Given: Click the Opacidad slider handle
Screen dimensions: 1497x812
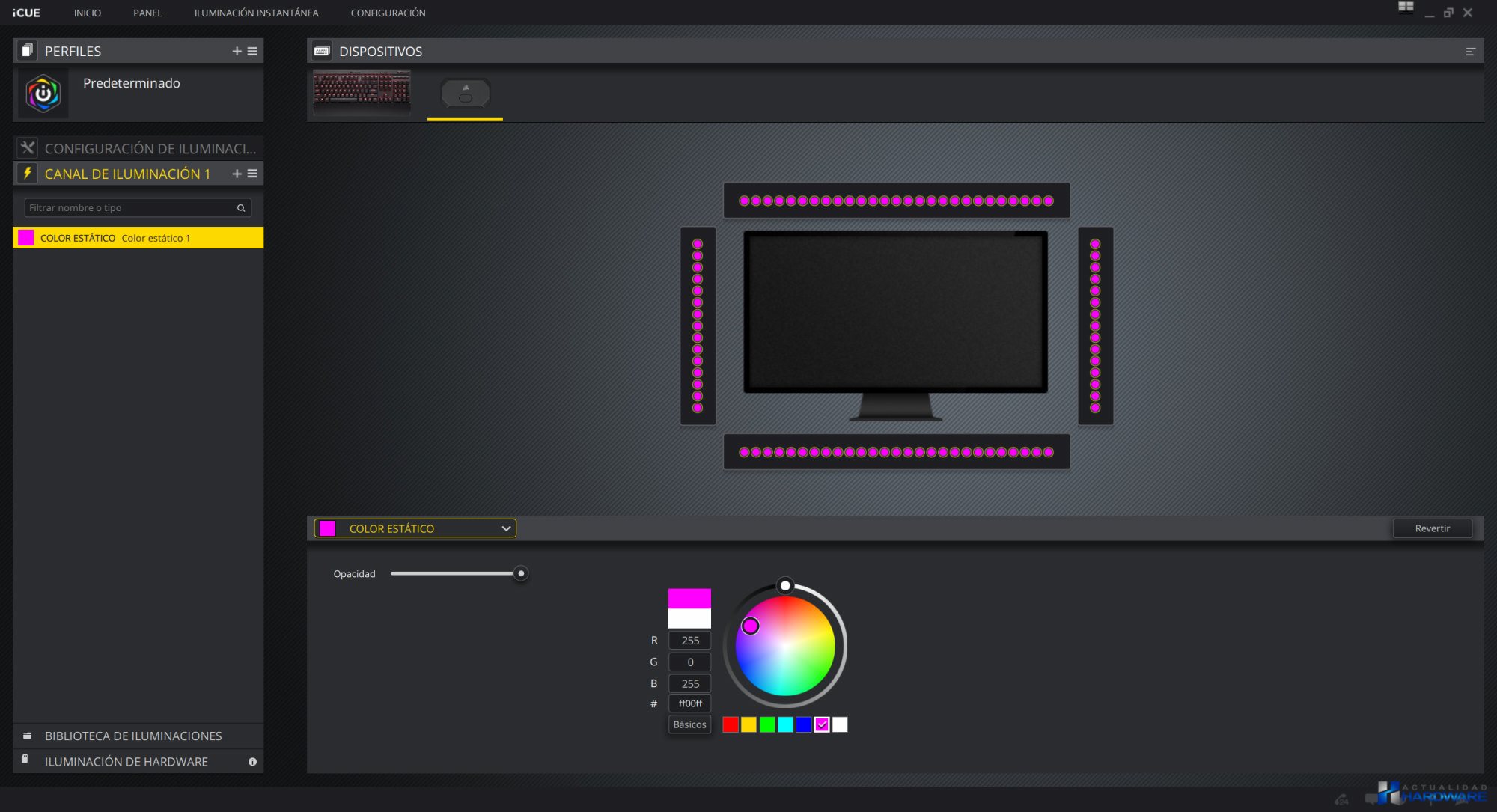Looking at the screenshot, I should [521, 573].
